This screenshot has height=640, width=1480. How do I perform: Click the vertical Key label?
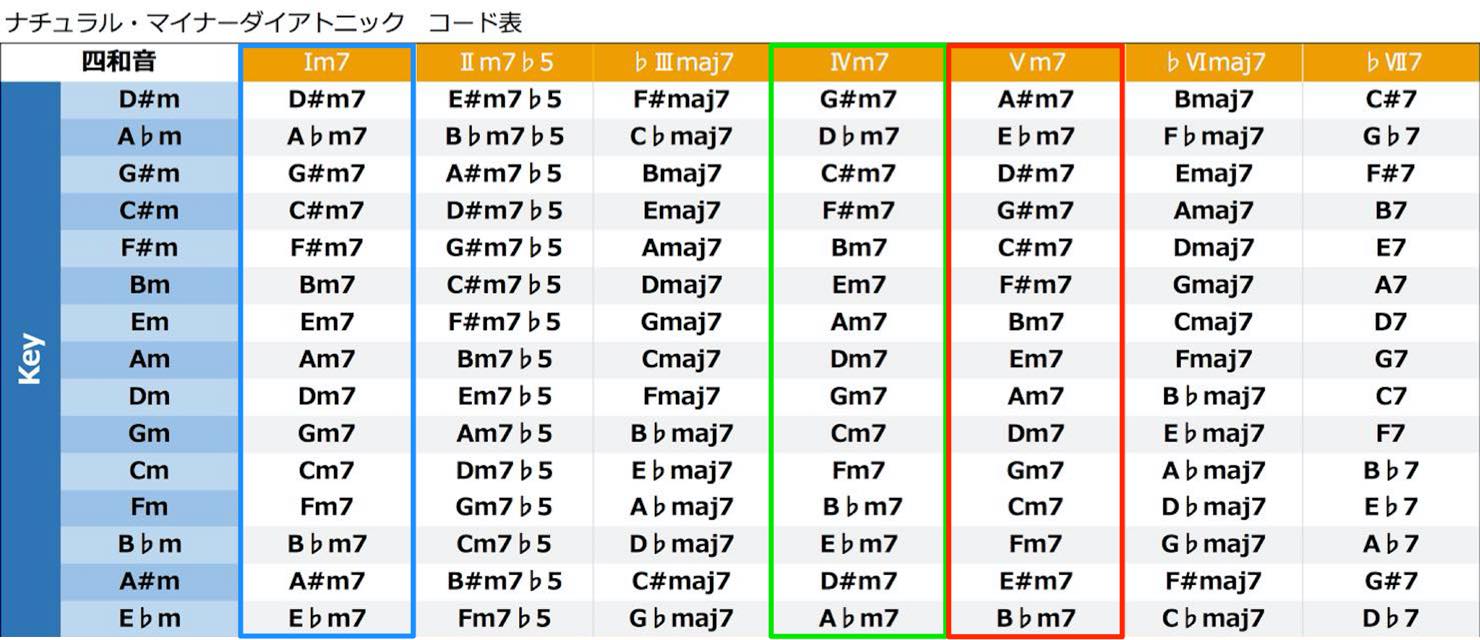[30, 359]
